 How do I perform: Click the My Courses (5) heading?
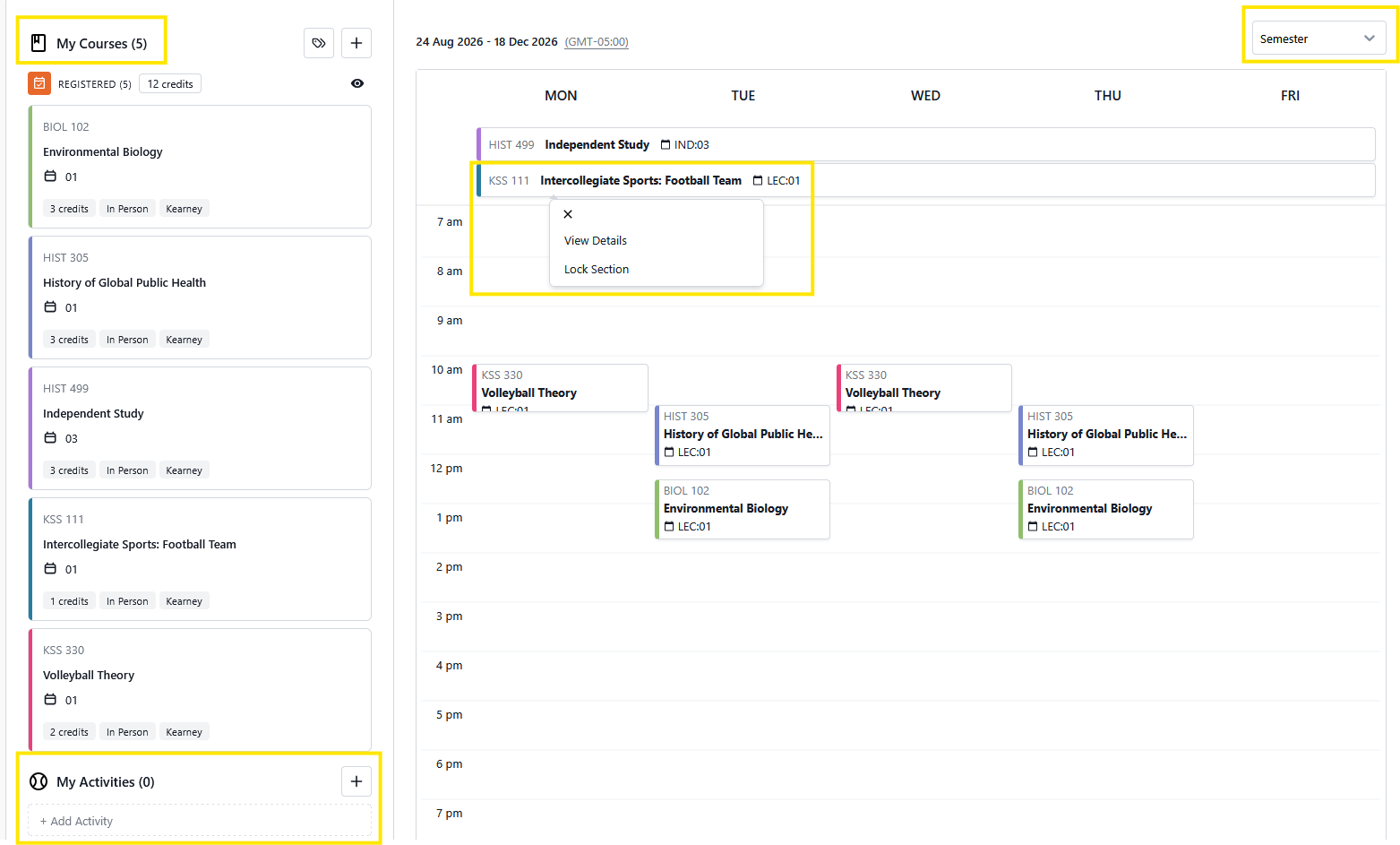(x=102, y=43)
